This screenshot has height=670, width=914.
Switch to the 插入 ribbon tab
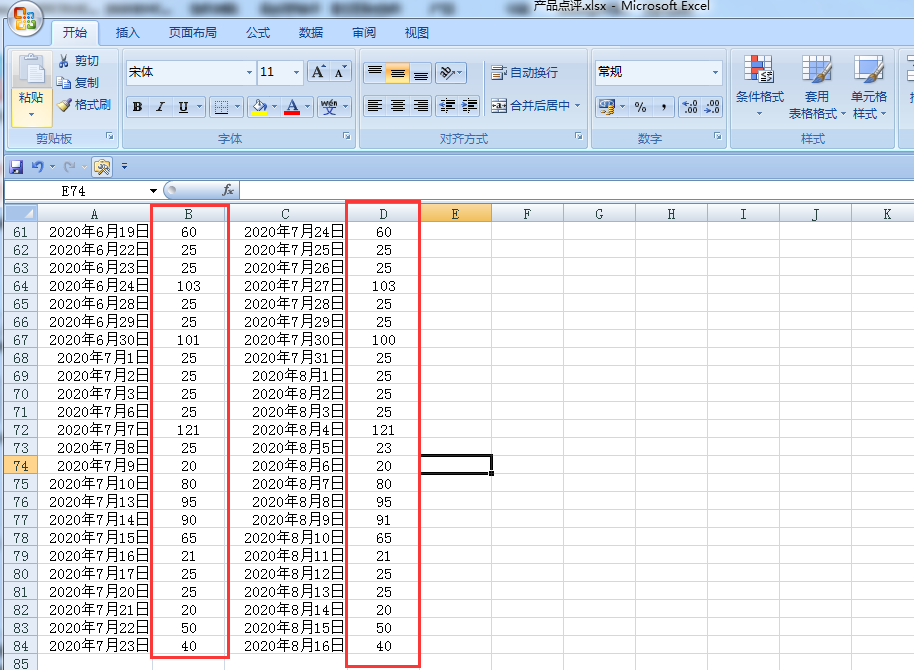(127, 33)
